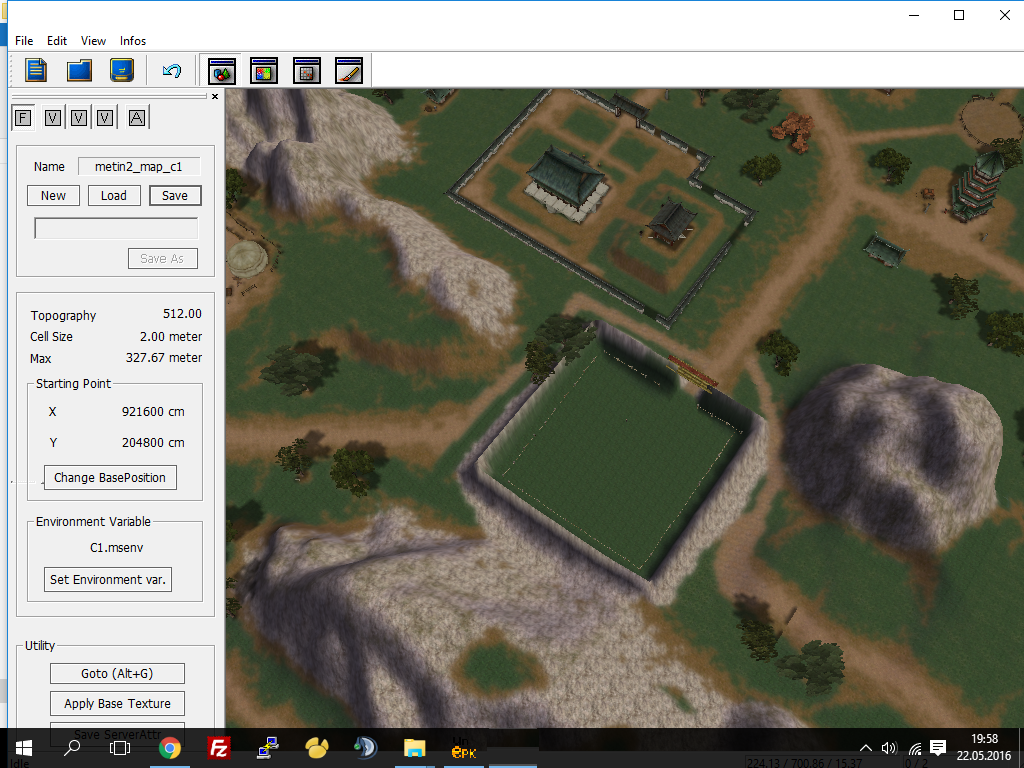Switch to the V tab beside A

(105, 118)
